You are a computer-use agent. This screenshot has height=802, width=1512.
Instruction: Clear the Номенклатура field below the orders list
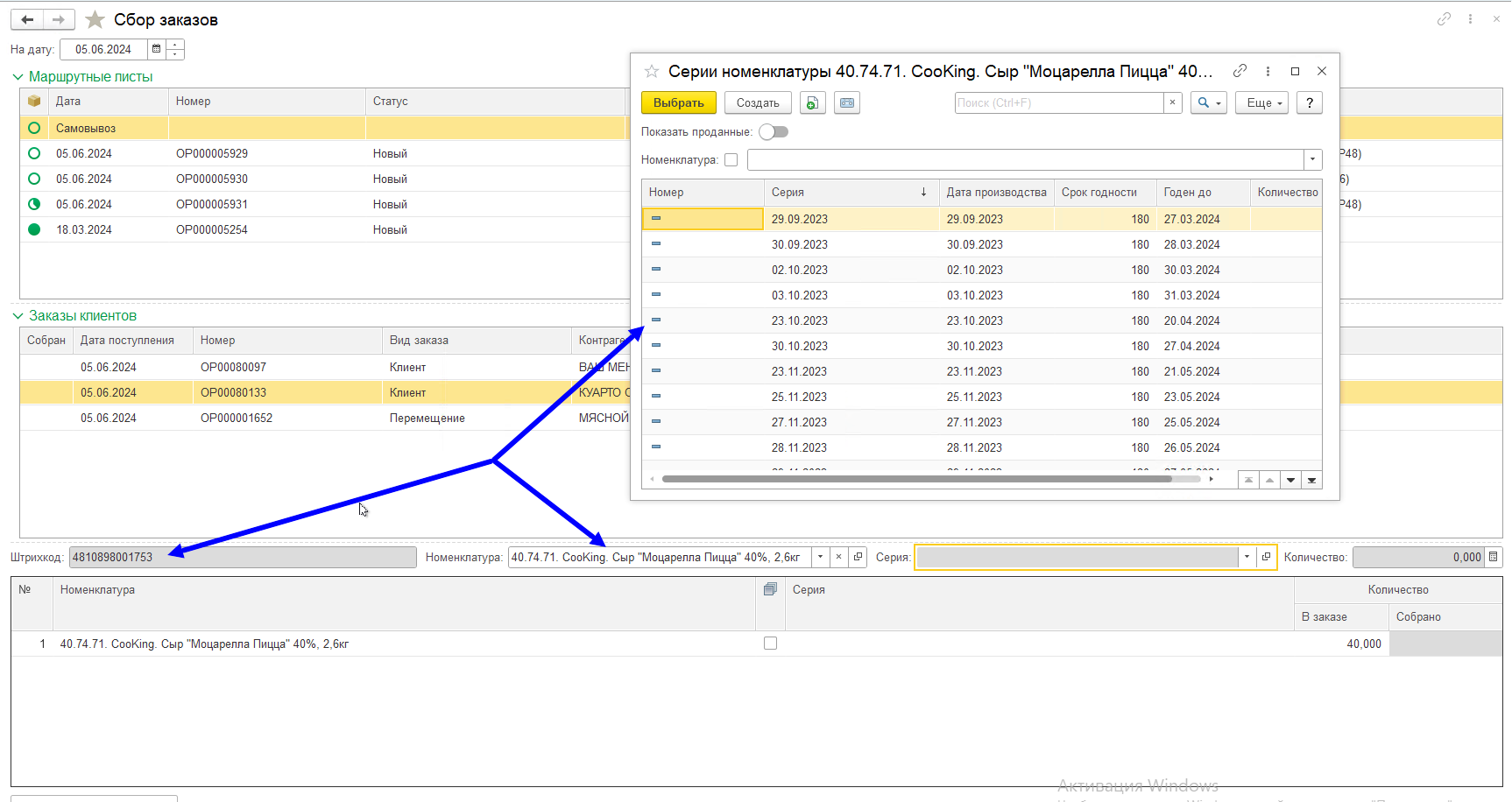tap(839, 557)
